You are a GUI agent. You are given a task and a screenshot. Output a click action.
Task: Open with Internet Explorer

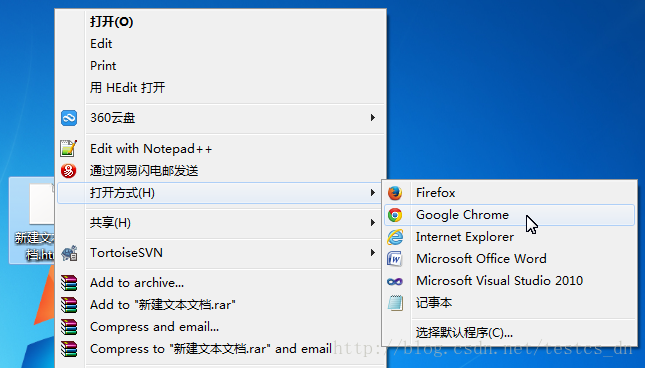tap(509, 237)
